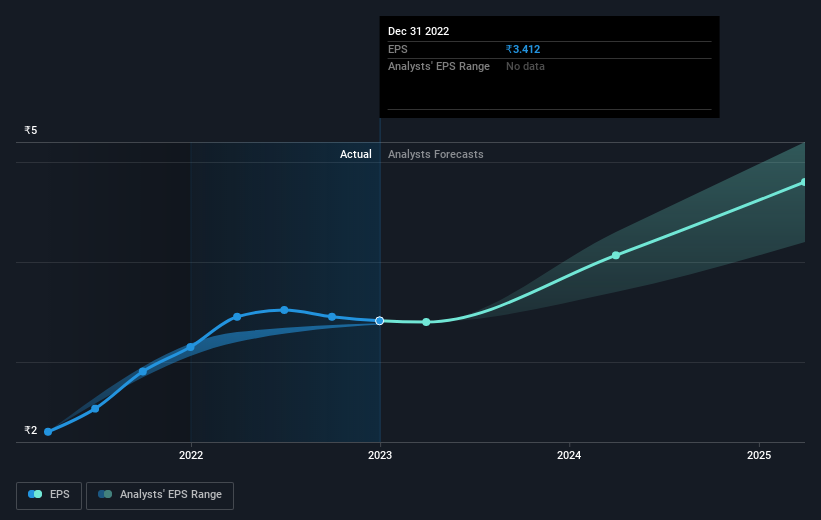Screen dimensions: 821x520
Task: Click the second EPS point in mid-2021
Action: pyautogui.click(x=95, y=408)
